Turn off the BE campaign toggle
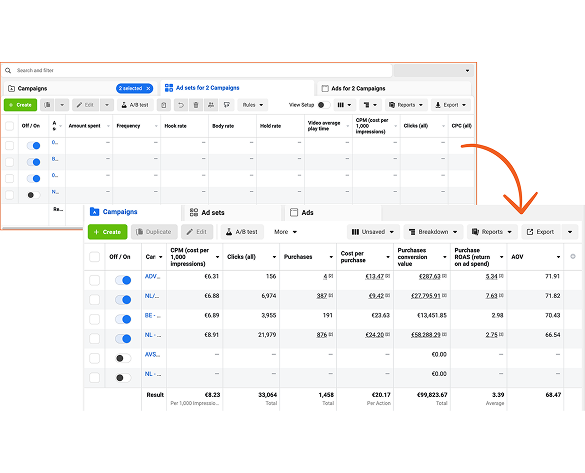 coord(123,319)
